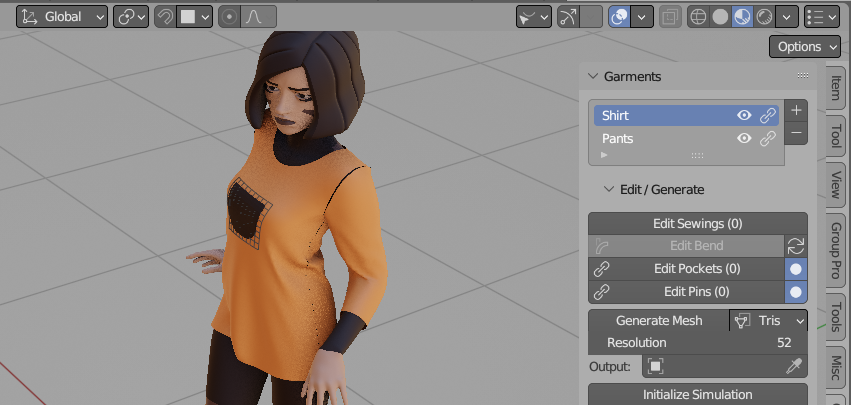Open the Options dropdown
851x405 pixels.
[804, 47]
